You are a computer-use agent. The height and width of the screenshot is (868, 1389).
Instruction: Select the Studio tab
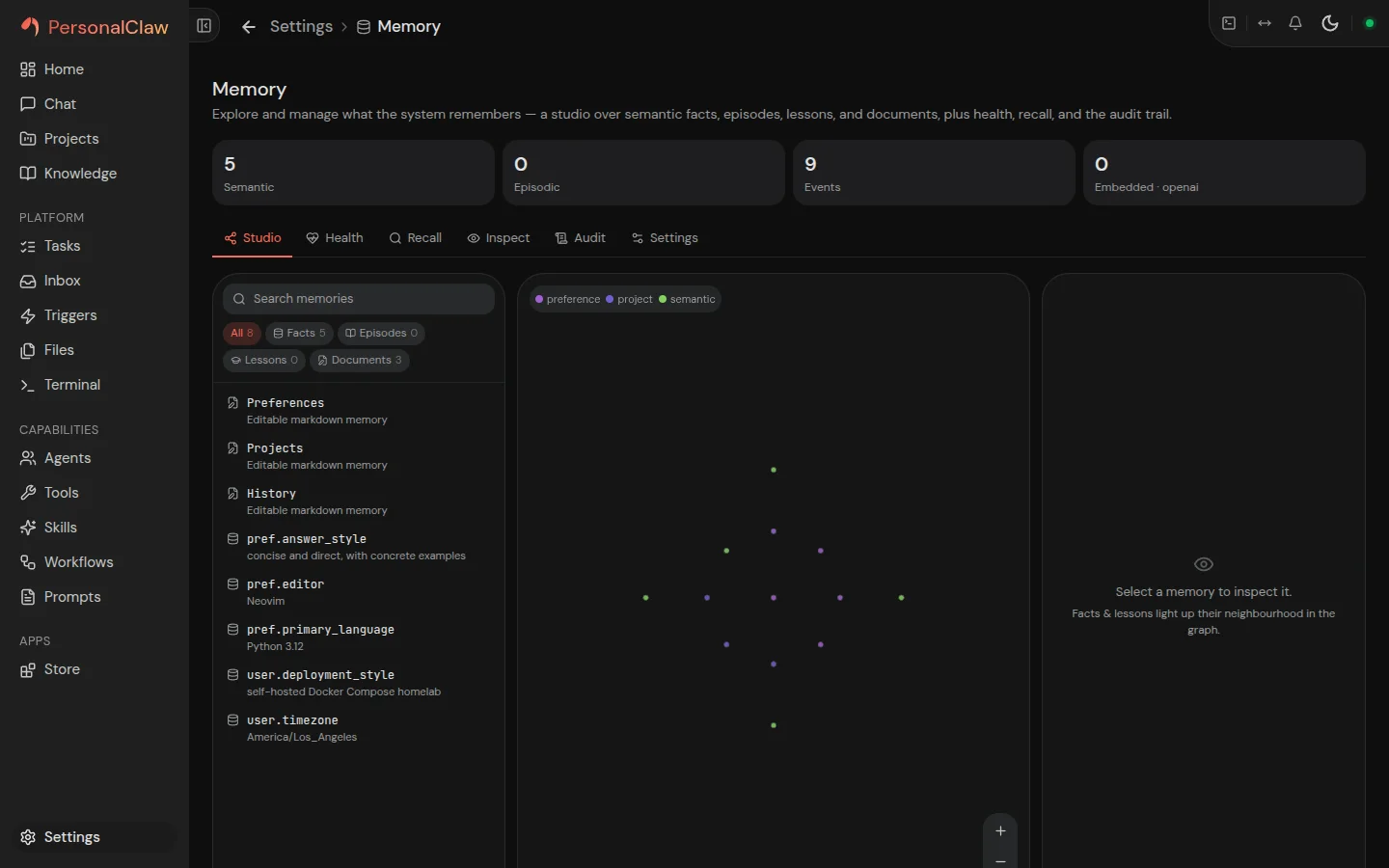click(x=252, y=238)
